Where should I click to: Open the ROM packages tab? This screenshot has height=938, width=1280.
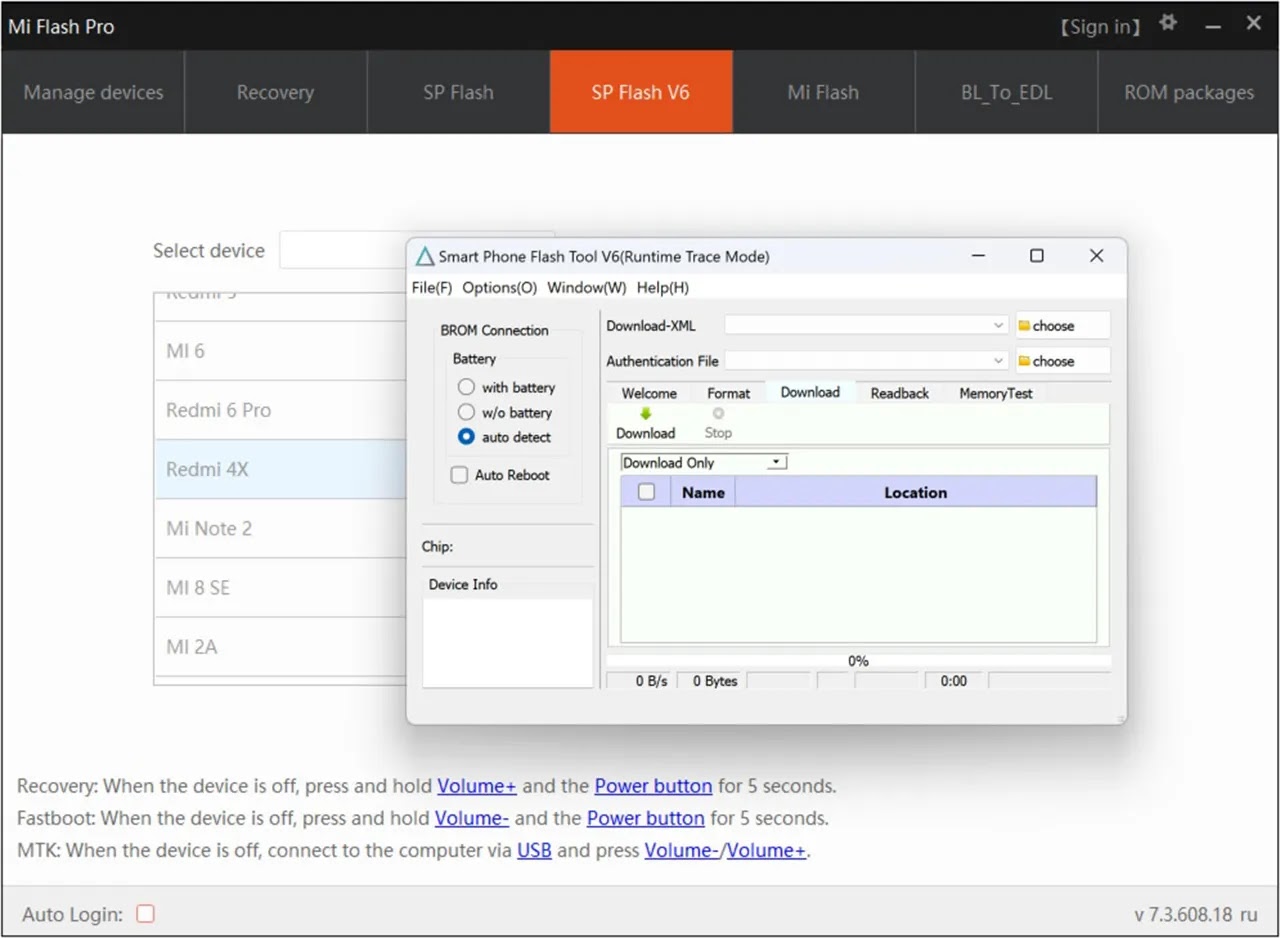[x=1188, y=92]
